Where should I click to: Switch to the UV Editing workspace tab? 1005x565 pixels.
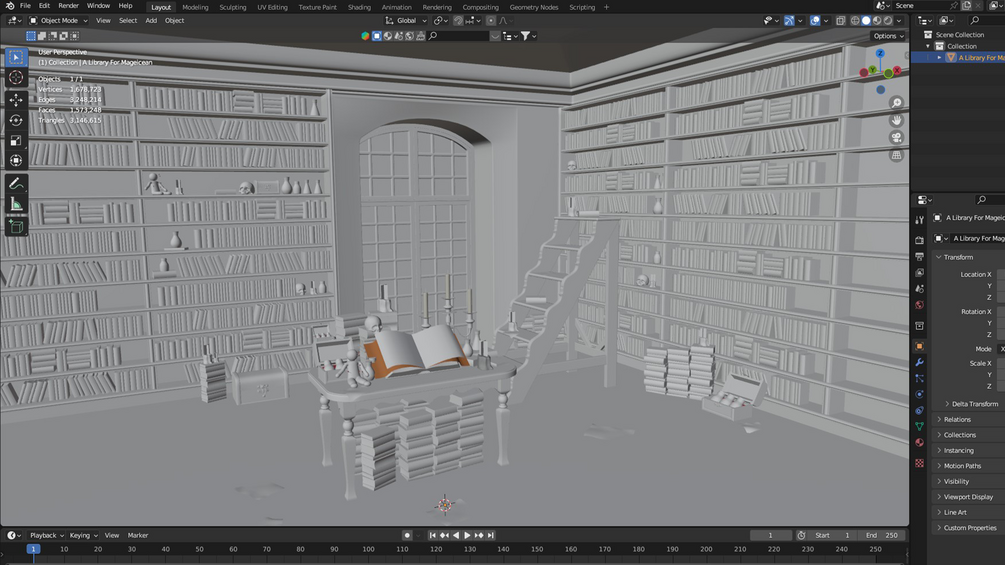click(x=272, y=7)
